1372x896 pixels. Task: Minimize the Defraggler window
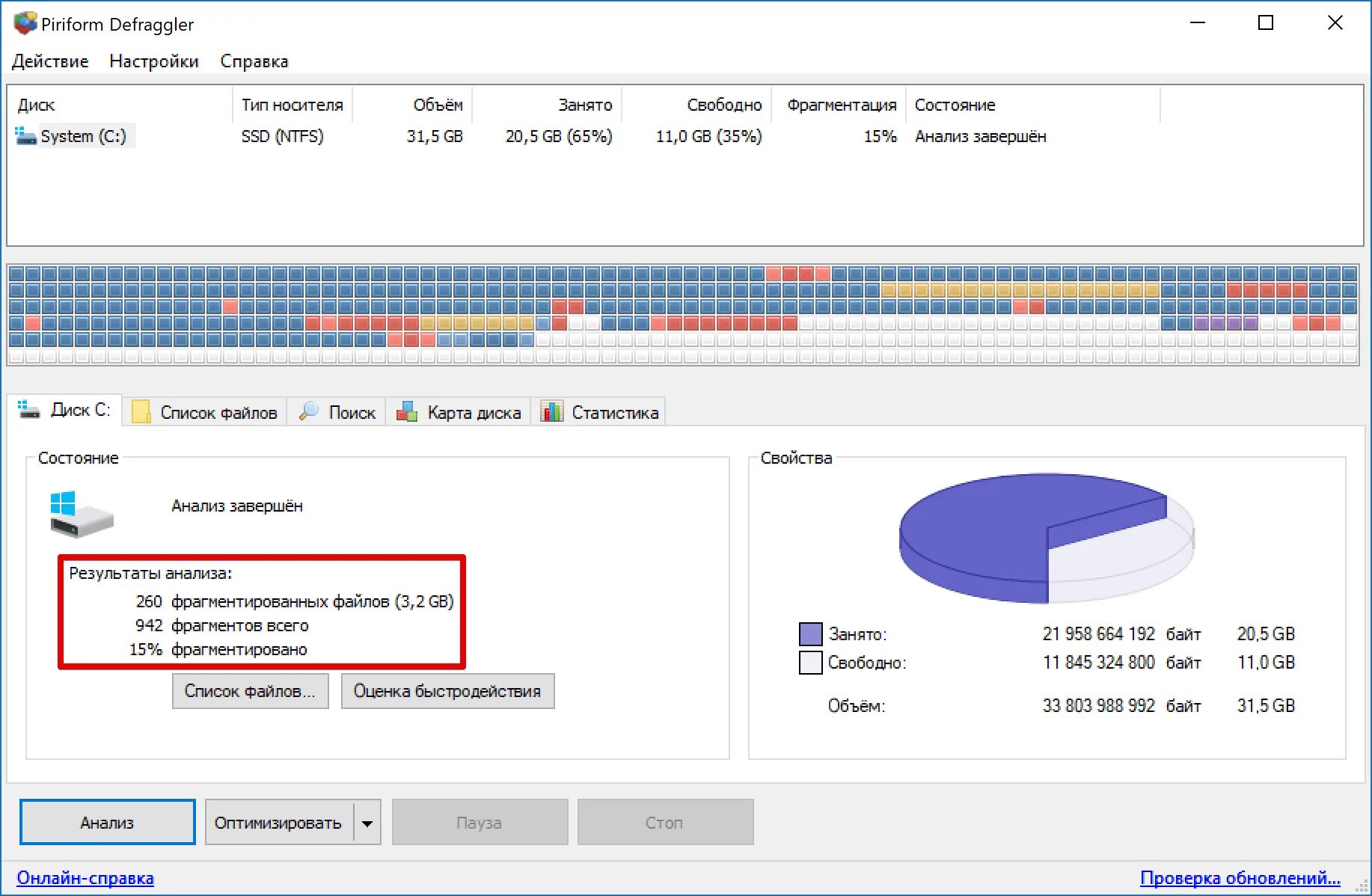coord(1198,23)
